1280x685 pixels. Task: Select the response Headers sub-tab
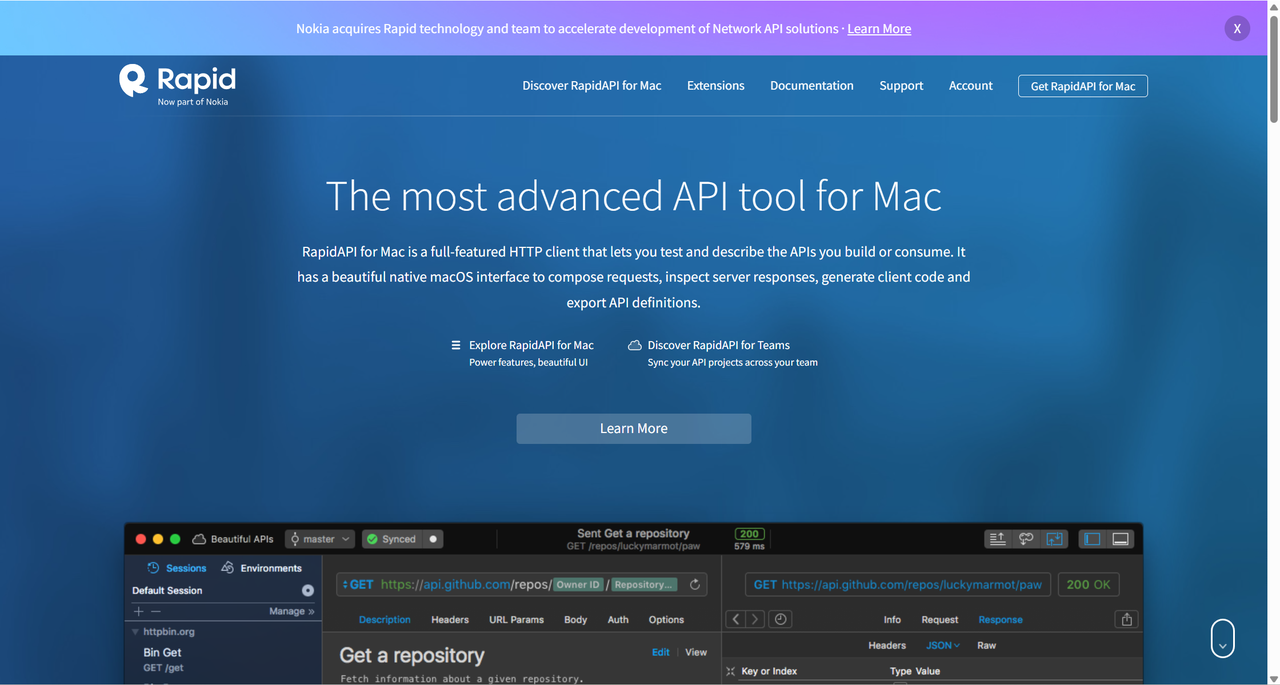[x=887, y=646]
